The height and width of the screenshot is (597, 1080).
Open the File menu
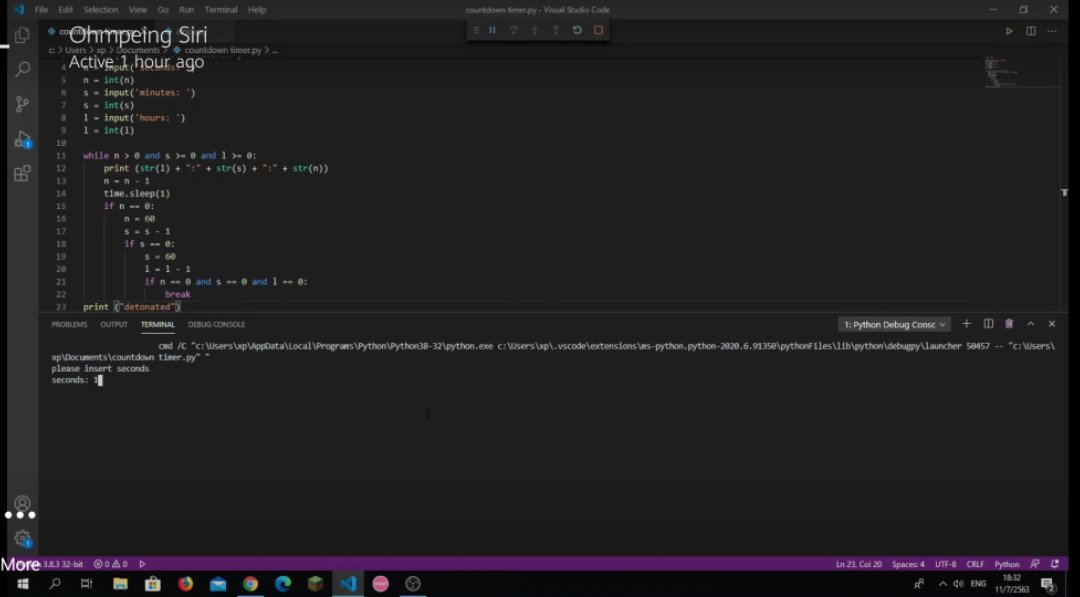[41, 10]
